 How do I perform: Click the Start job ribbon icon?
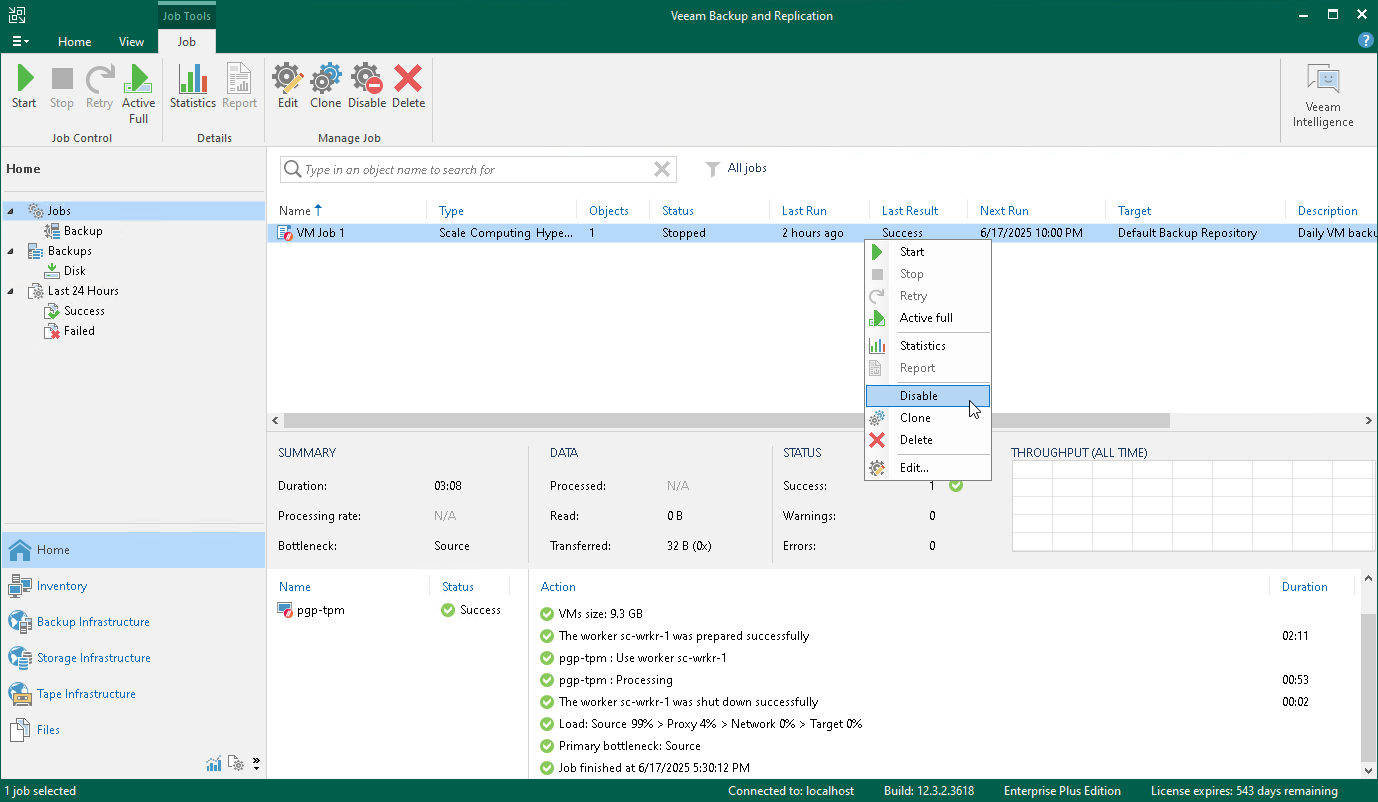[24, 87]
